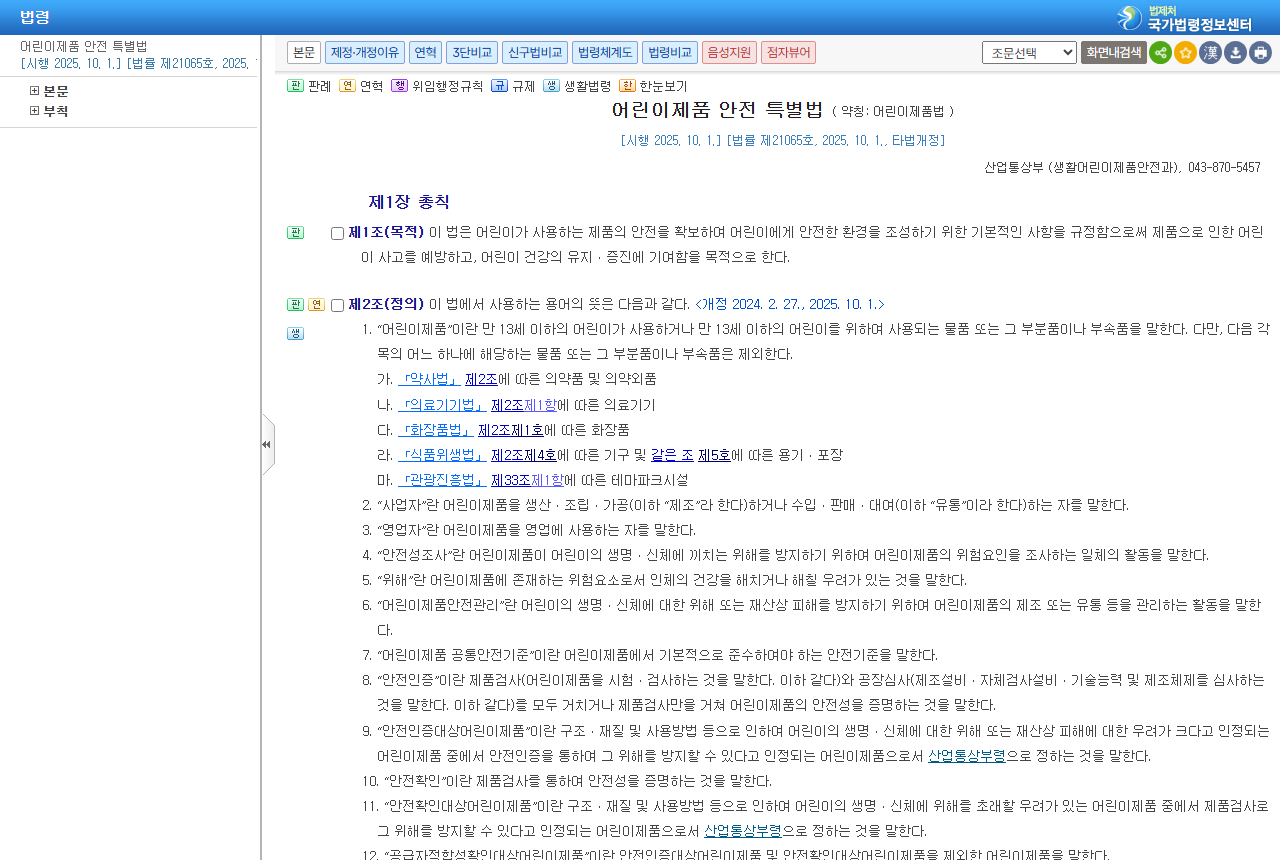The height and width of the screenshot is (860, 1280).
Task: Open the 「관광진흥법」 link
Action: (x=442, y=480)
